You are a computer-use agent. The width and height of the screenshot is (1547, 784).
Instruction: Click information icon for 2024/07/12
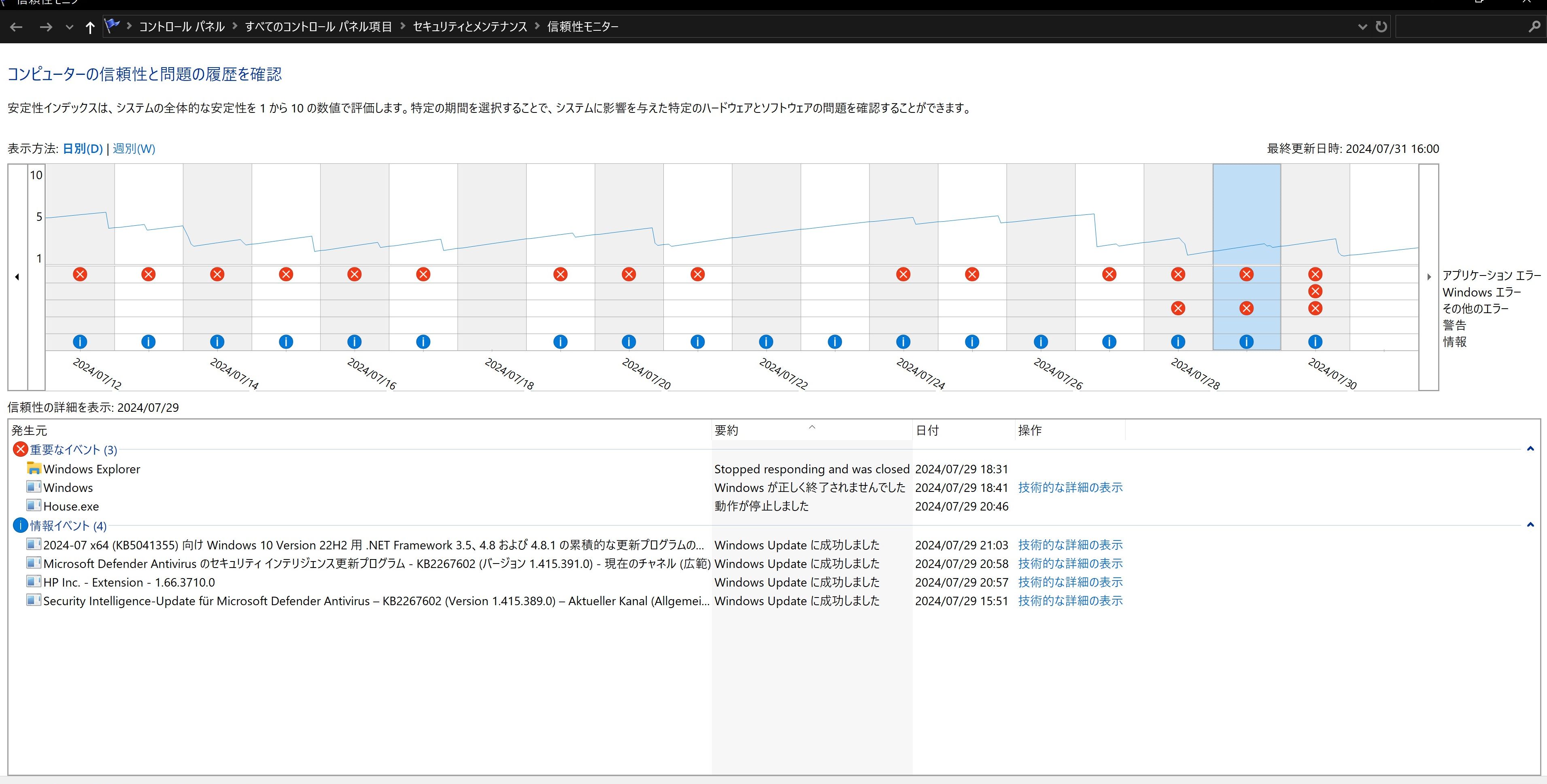click(x=80, y=341)
